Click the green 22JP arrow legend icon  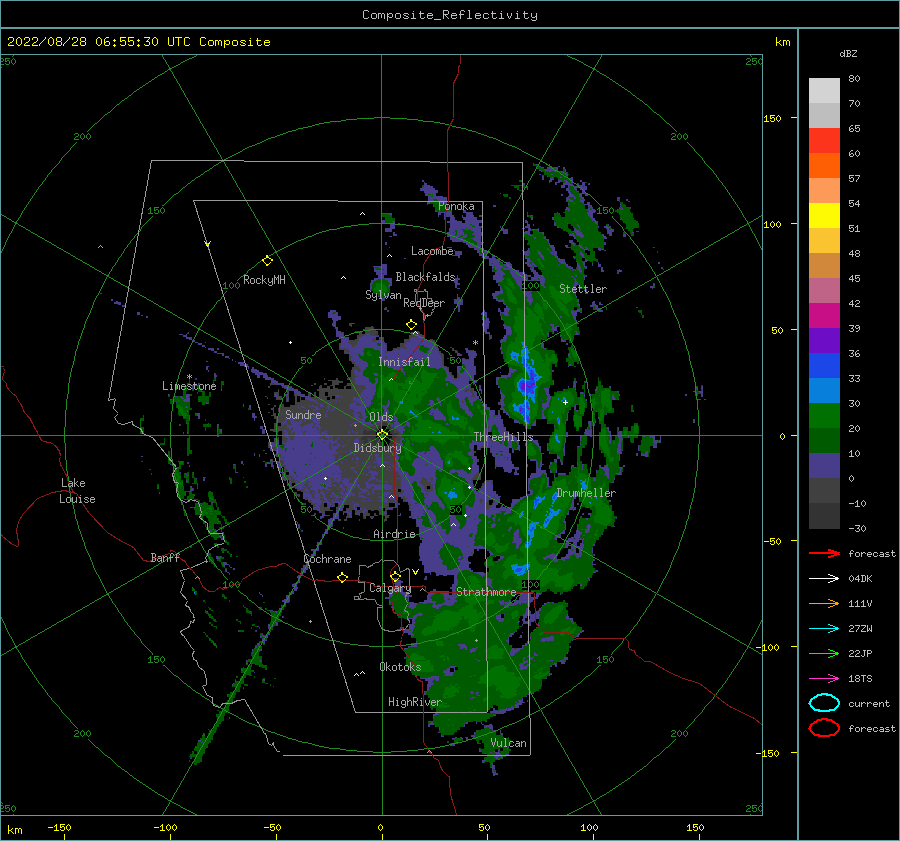click(824, 653)
